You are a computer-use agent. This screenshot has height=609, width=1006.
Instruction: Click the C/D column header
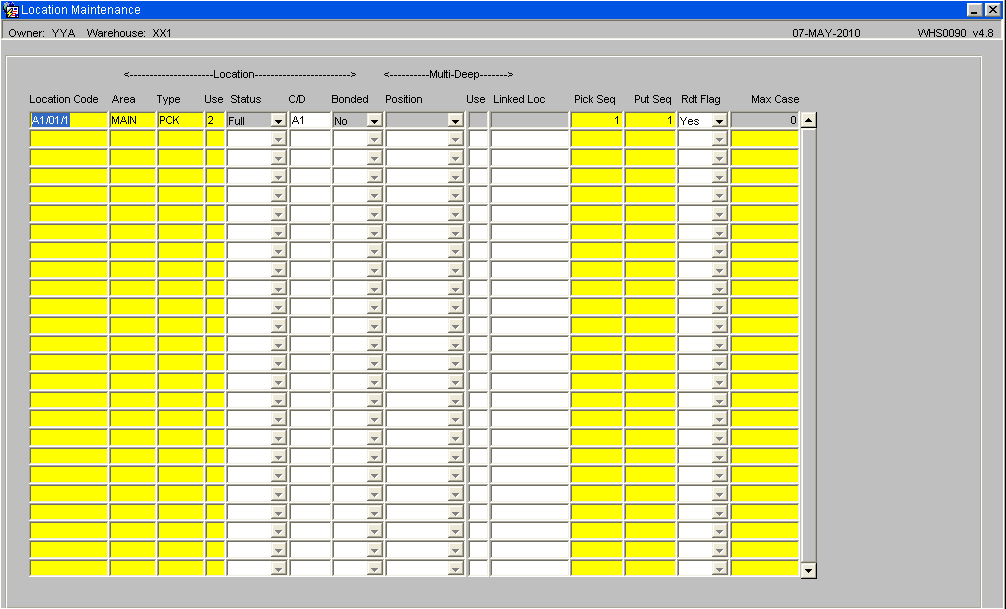pyautogui.click(x=297, y=99)
